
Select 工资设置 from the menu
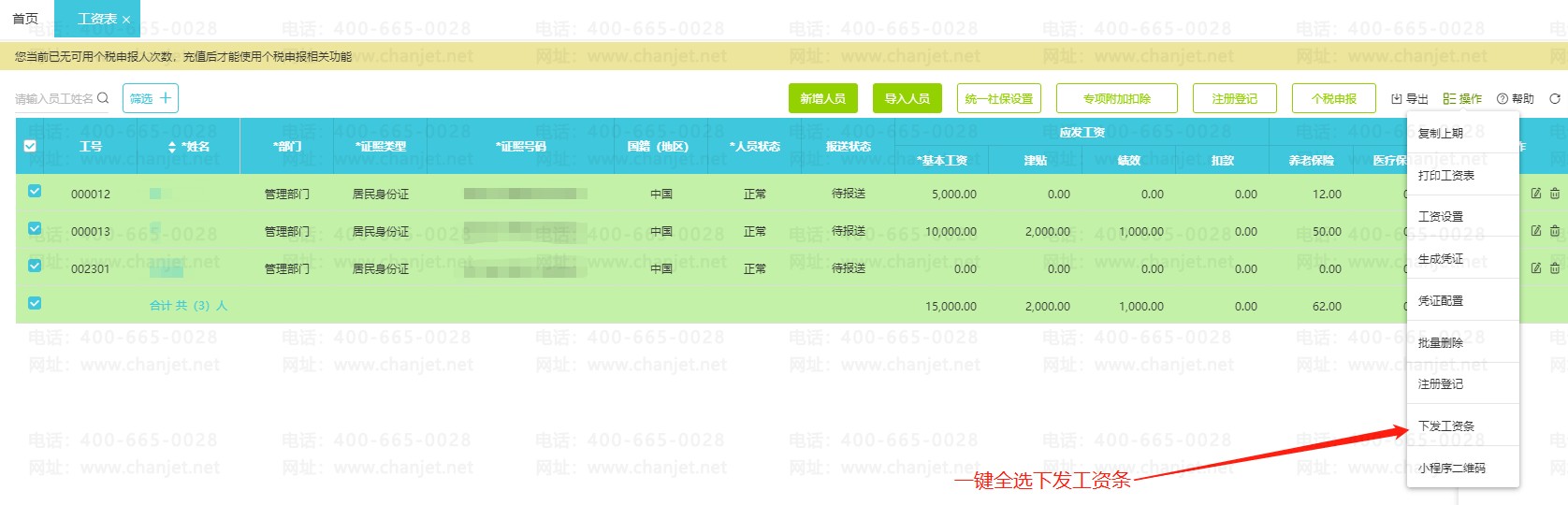tap(1463, 216)
